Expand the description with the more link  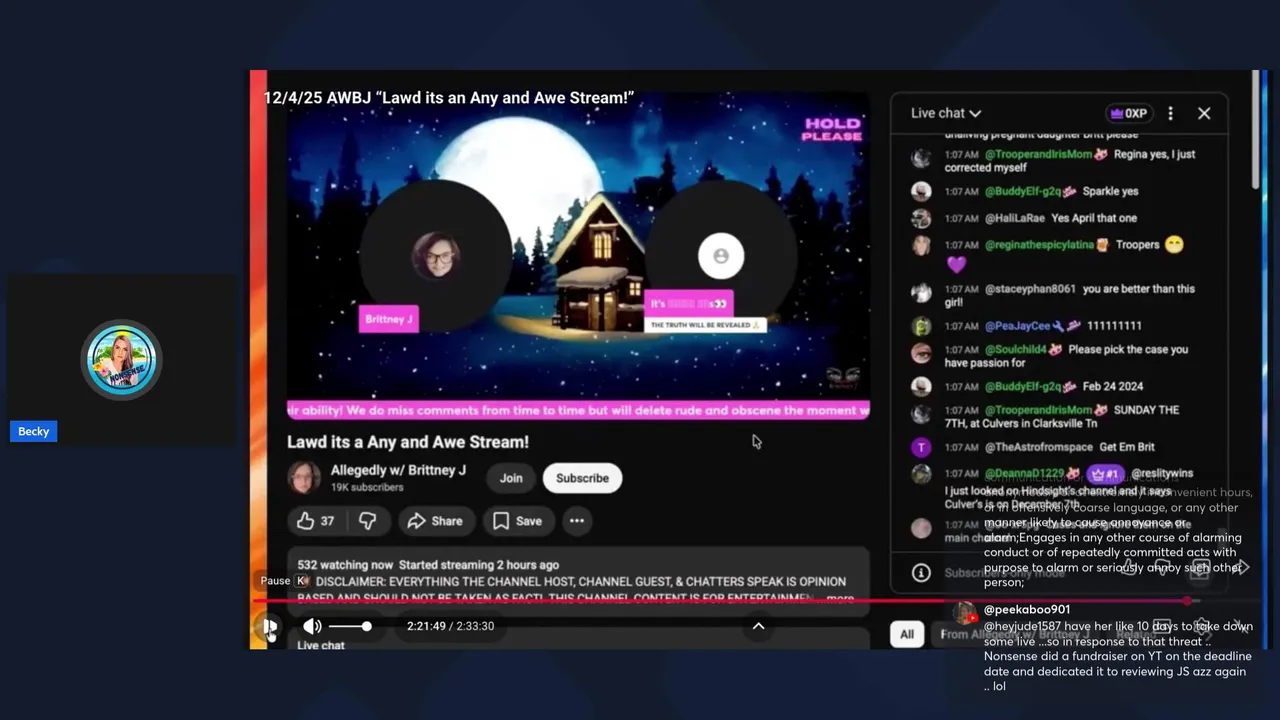coord(839,598)
